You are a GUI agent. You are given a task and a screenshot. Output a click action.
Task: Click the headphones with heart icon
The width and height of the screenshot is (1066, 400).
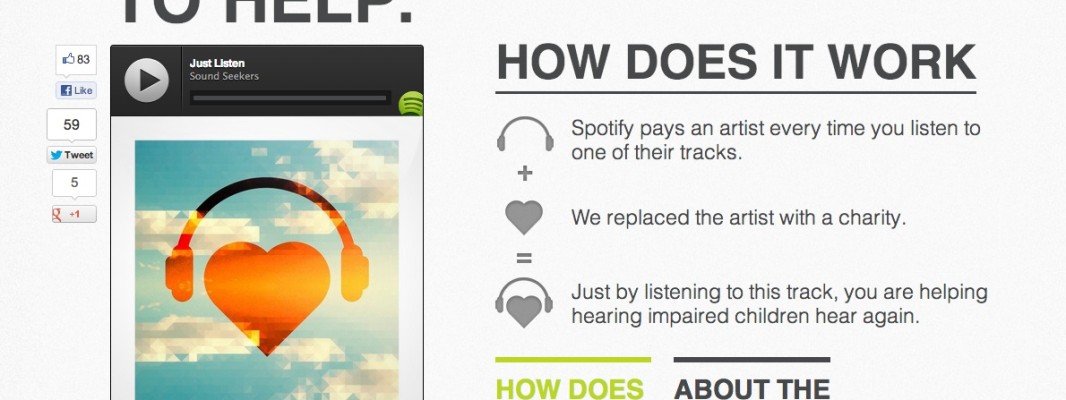pos(524,303)
